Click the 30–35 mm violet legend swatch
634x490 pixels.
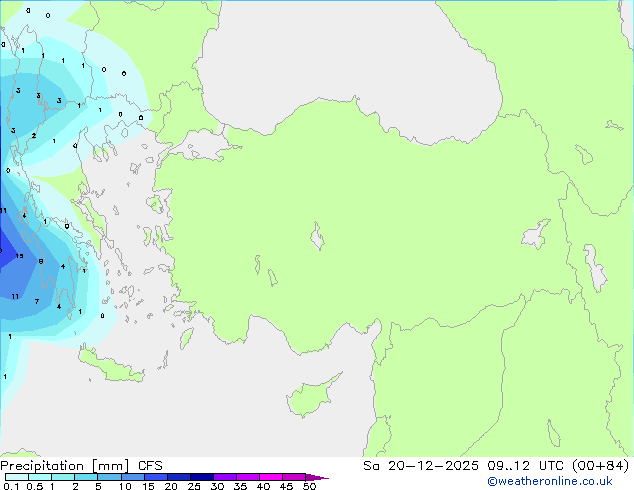(x=225, y=477)
